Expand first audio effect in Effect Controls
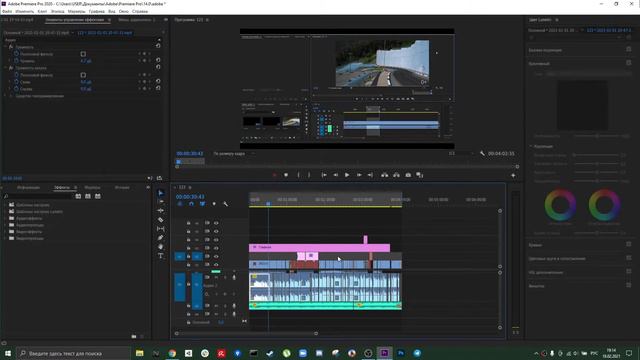The height and width of the screenshot is (360, 640). click(x=6, y=47)
